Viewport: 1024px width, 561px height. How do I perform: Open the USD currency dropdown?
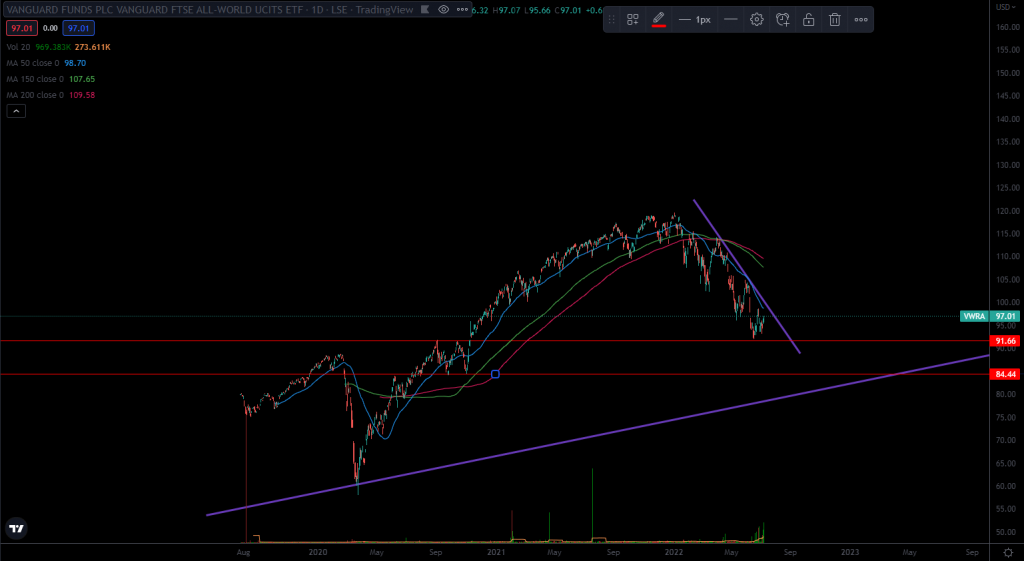coord(1006,7)
